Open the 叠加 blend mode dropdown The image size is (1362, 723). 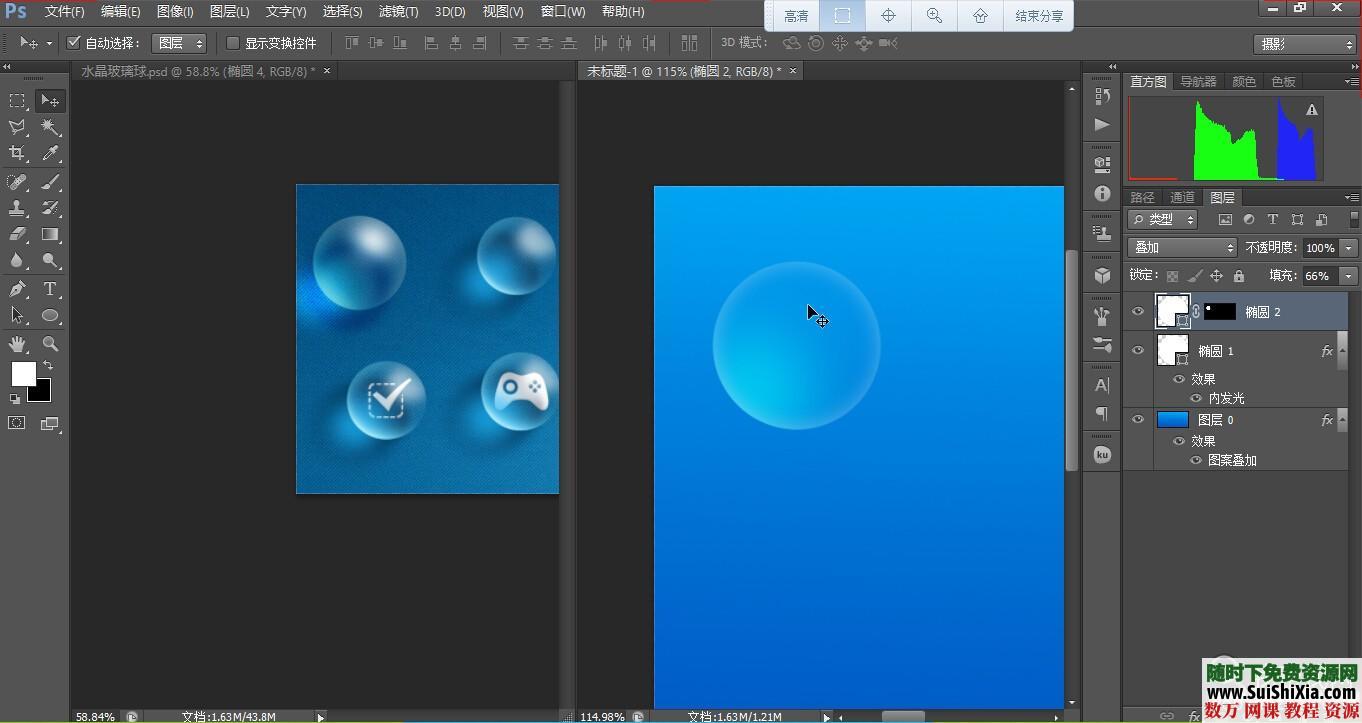(1182, 247)
